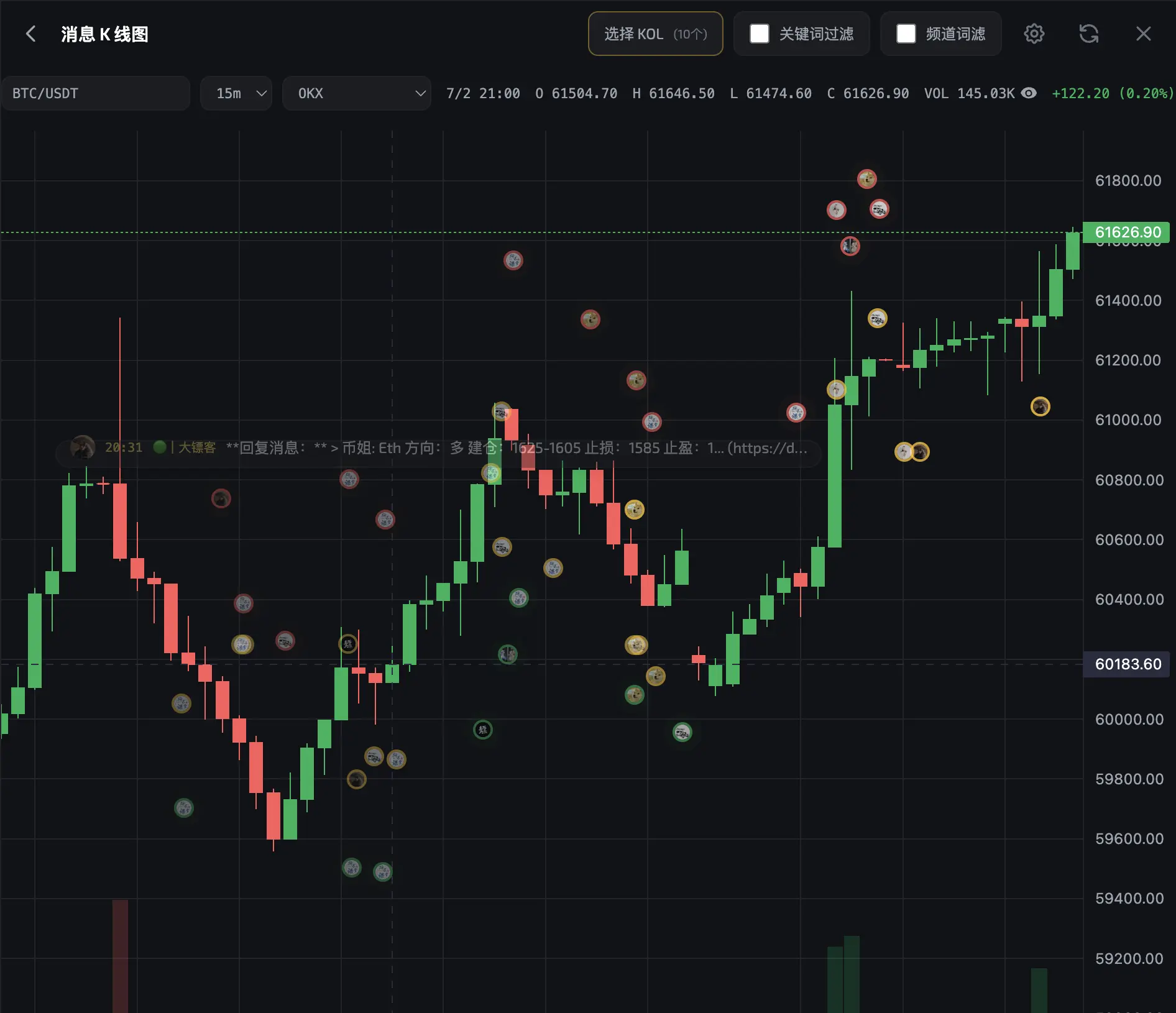The width and height of the screenshot is (1176, 1013).
Task: Click the current price label 61626.90
Action: [x=1127, y=232]
